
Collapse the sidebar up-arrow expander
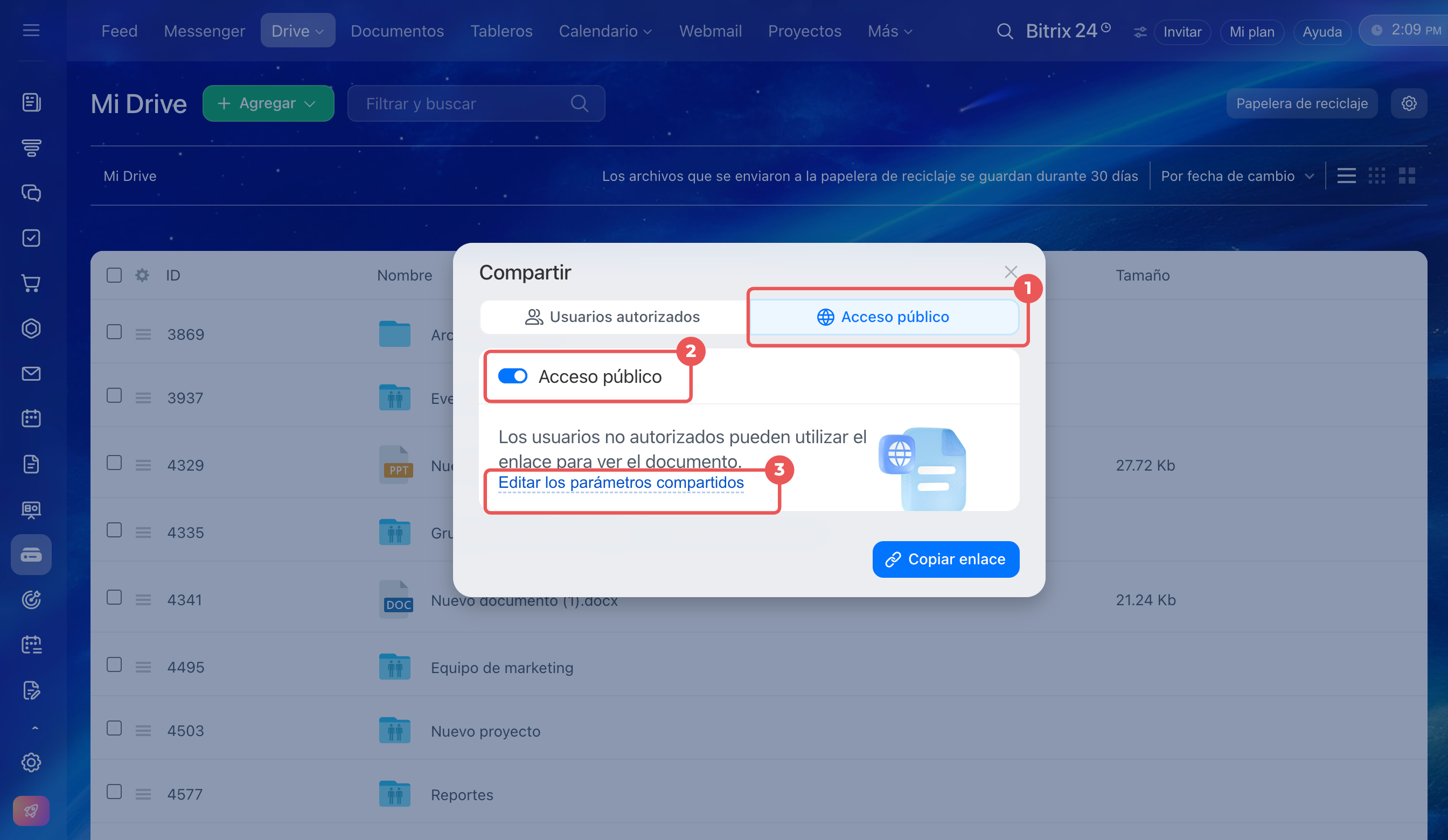[x=34, y=728]
